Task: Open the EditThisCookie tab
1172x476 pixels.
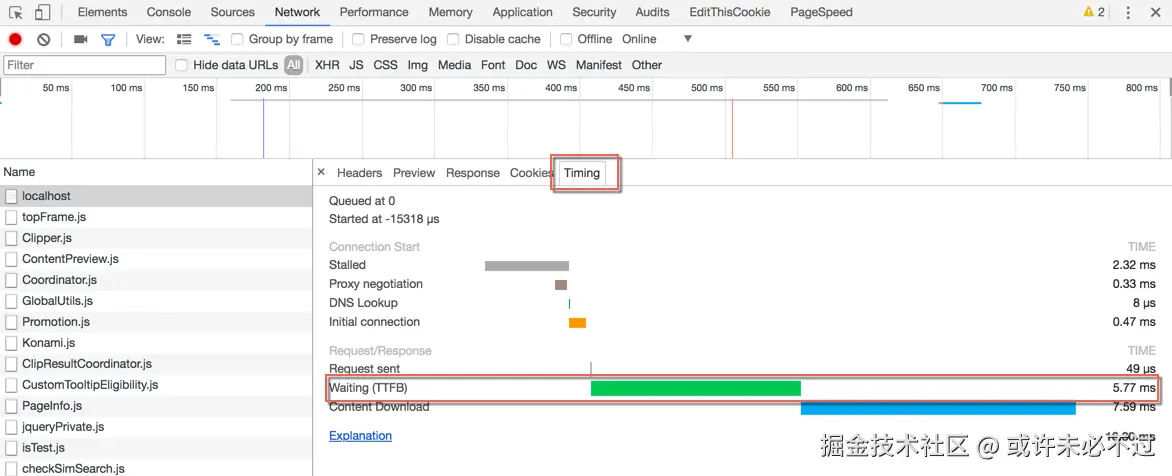Action: pyautogui.click(x=730, y=12)
